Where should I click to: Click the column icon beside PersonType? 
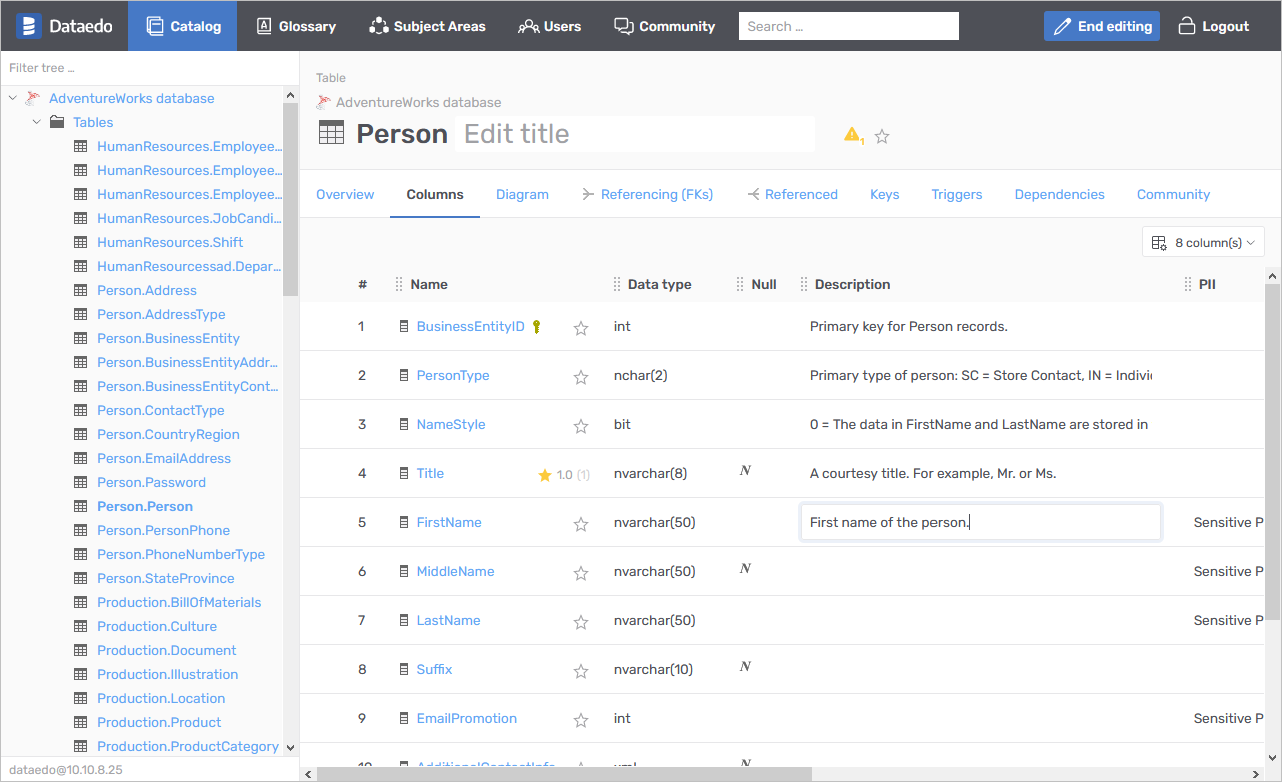pos(404,376)
